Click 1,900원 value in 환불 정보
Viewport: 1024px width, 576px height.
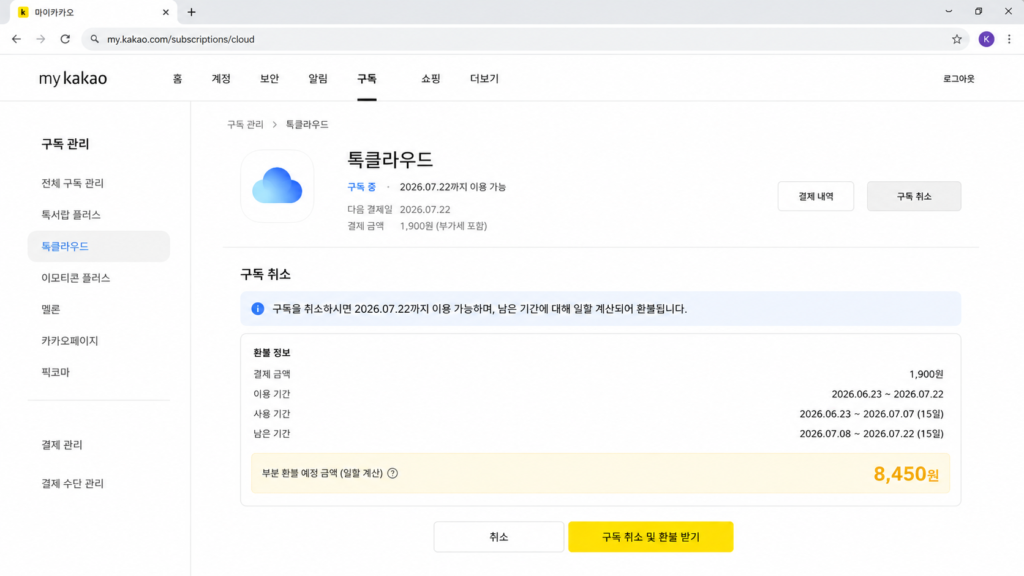[926, 374]
